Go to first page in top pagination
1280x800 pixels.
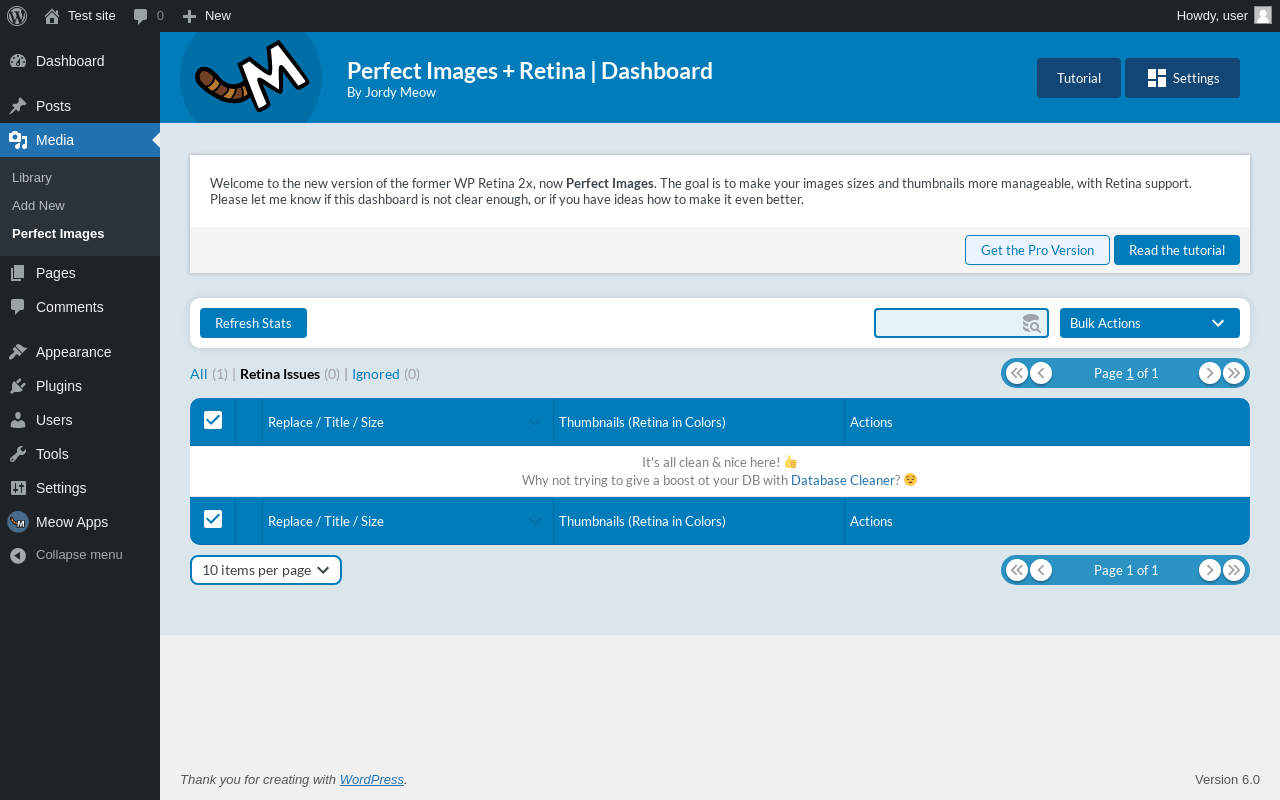coord(1017,373)
